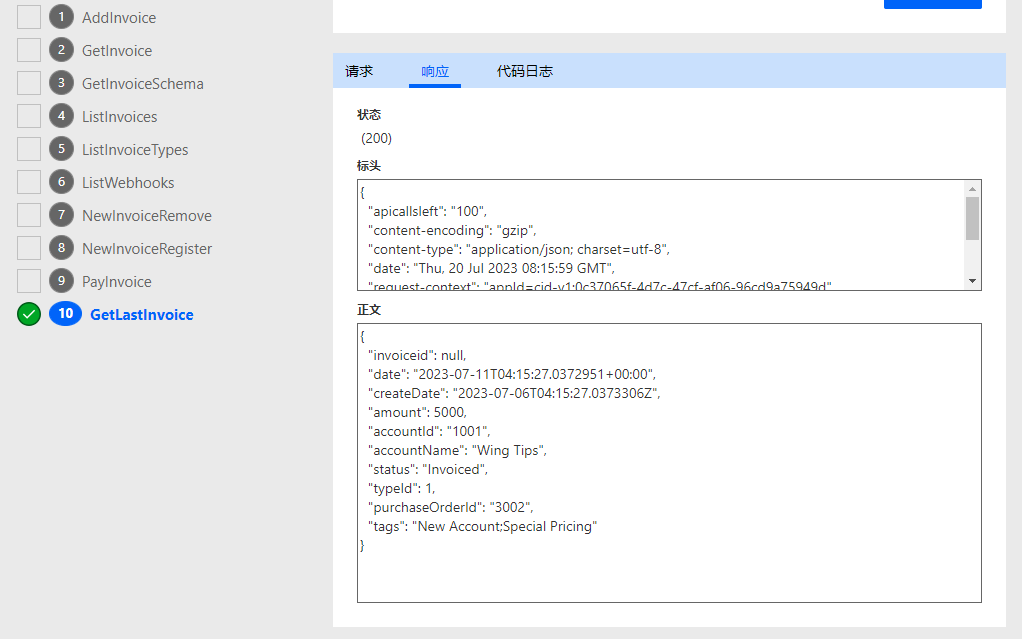The width and height of the screenshot is (1022, 639).
Task: Tick the checkbox next to ListInvoiceTypes
Action: tap(29, 149)
